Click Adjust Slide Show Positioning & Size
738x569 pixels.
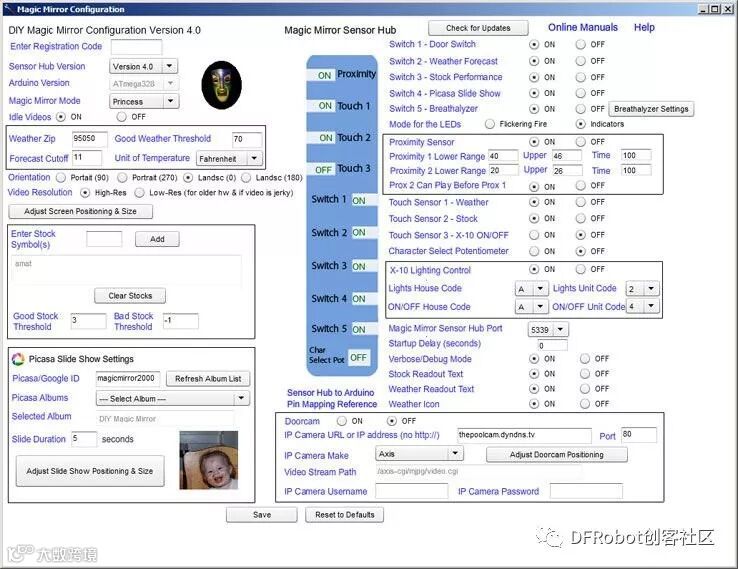pyautogui.click(x=90, y=471)
